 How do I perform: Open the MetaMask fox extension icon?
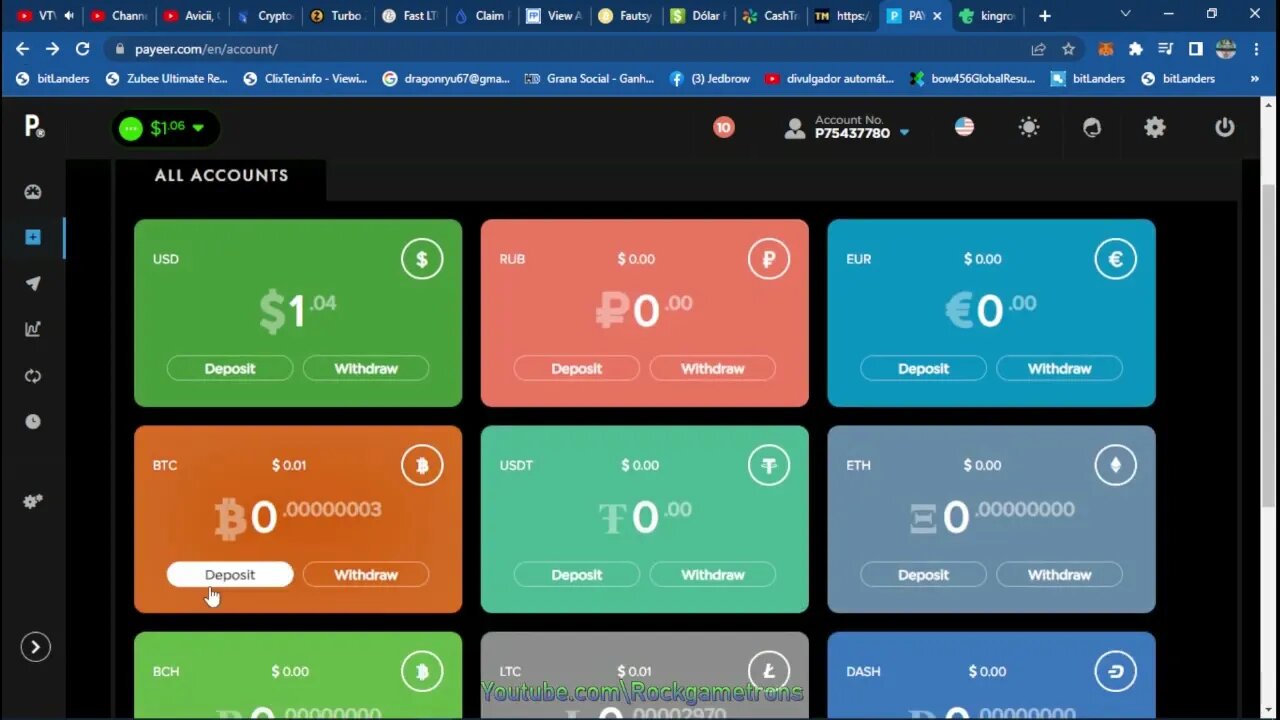[x=1106, y=48]
